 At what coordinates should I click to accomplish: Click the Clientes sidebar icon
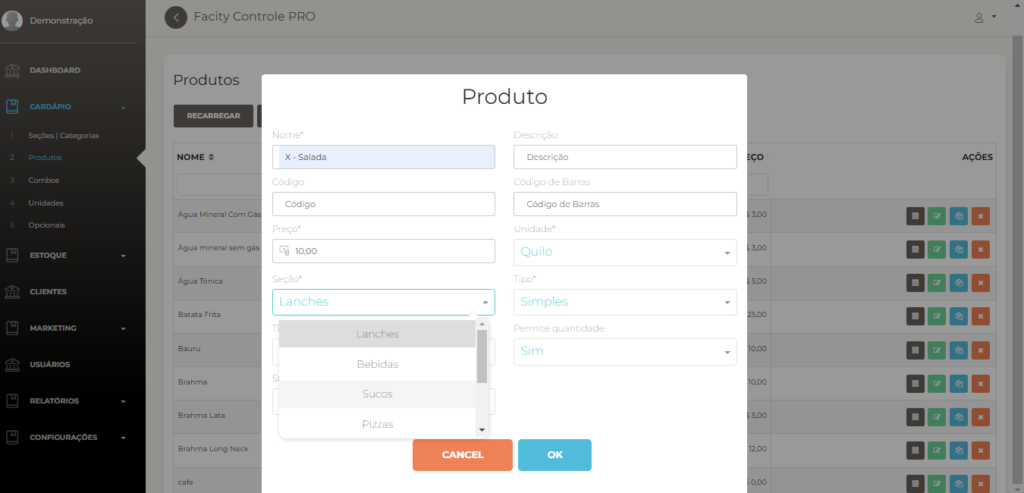tap(12, 292)
